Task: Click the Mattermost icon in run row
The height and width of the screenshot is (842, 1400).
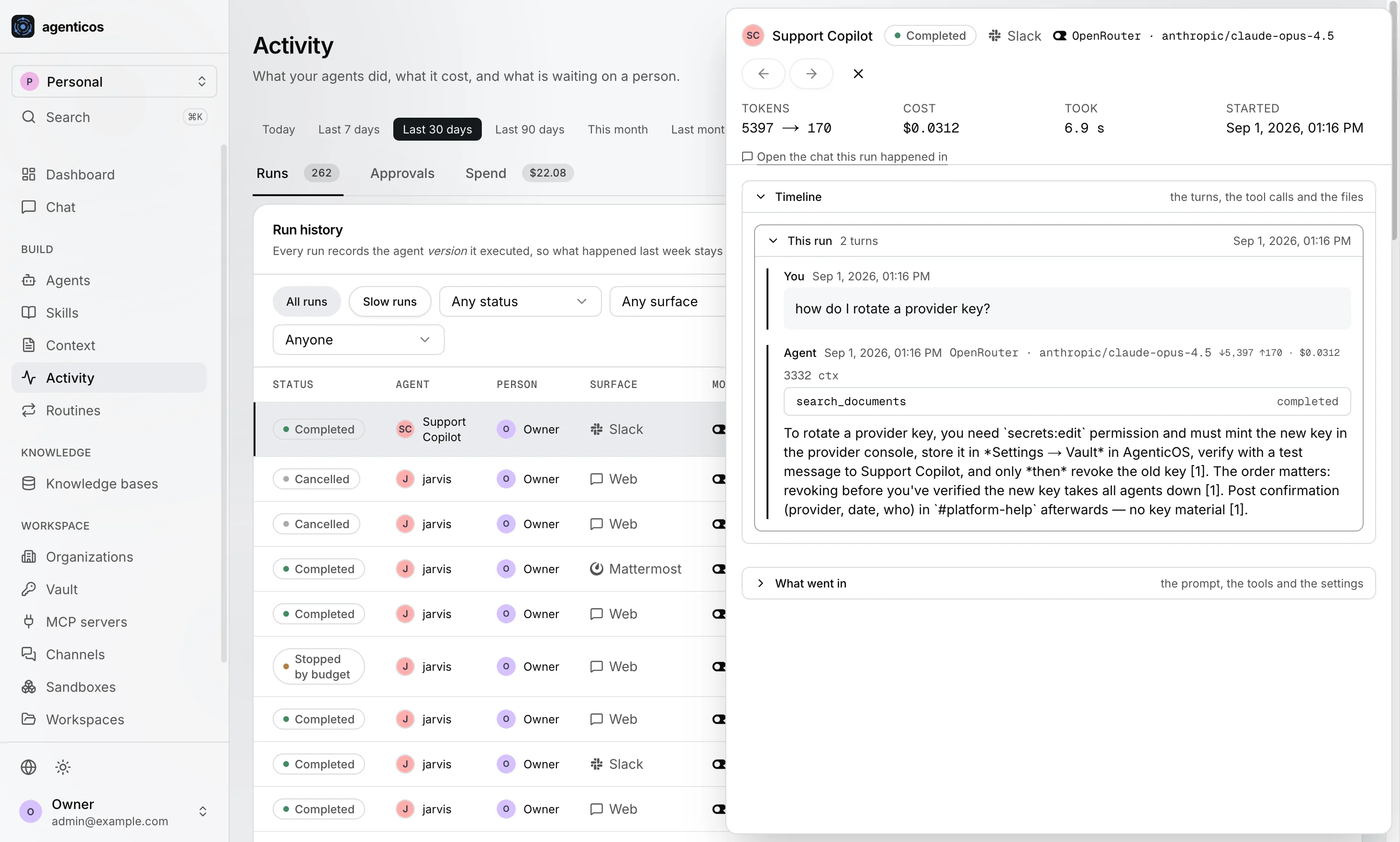Action: pyautogui.click(x=596, y=568)
